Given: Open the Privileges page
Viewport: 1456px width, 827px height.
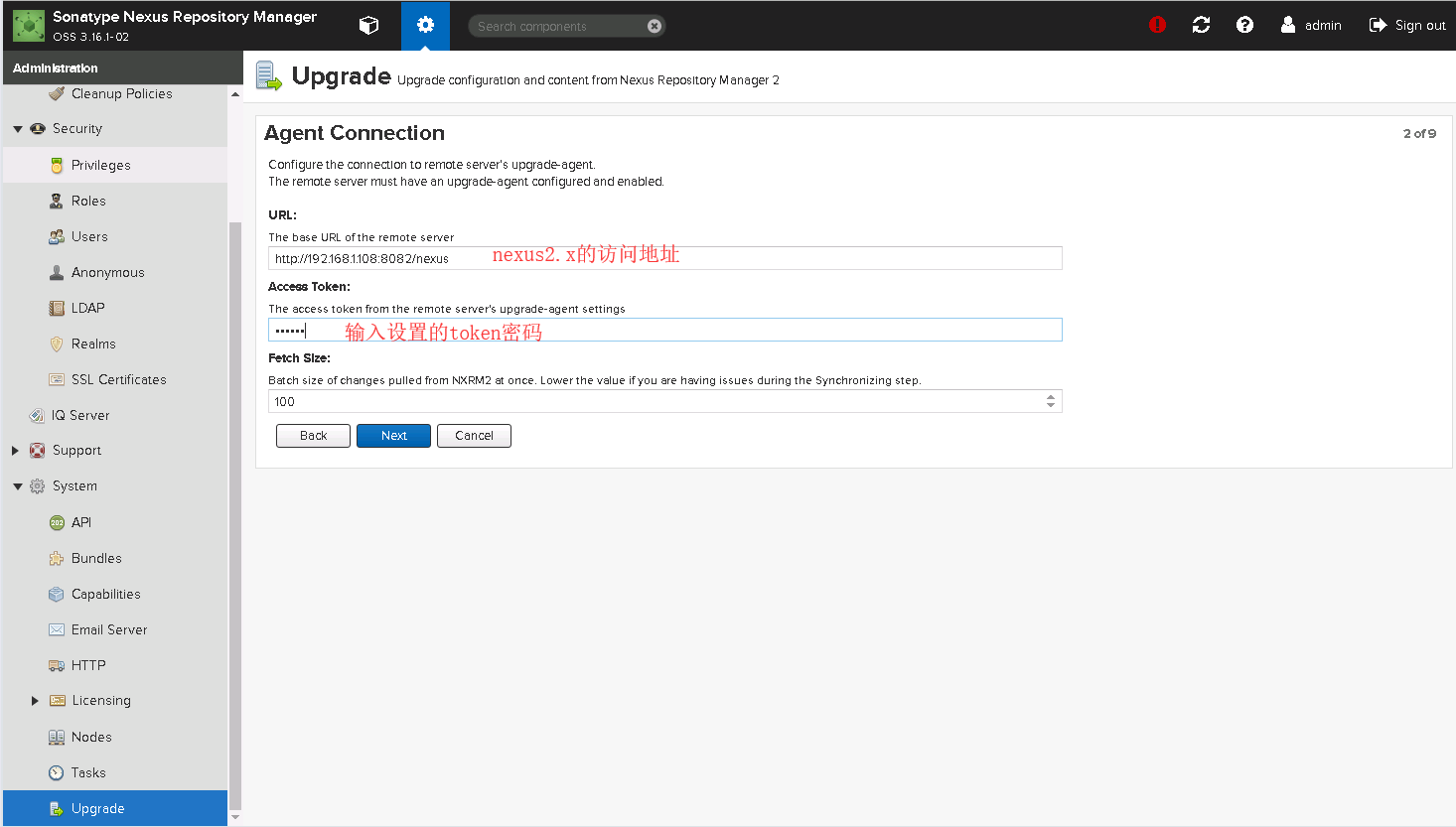Looking at the screenshot, I should point(100,165).
